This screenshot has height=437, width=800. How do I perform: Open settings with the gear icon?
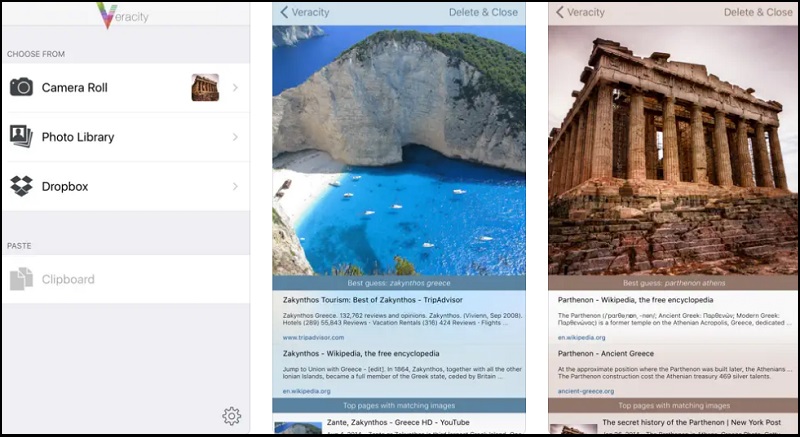[231, 416]
